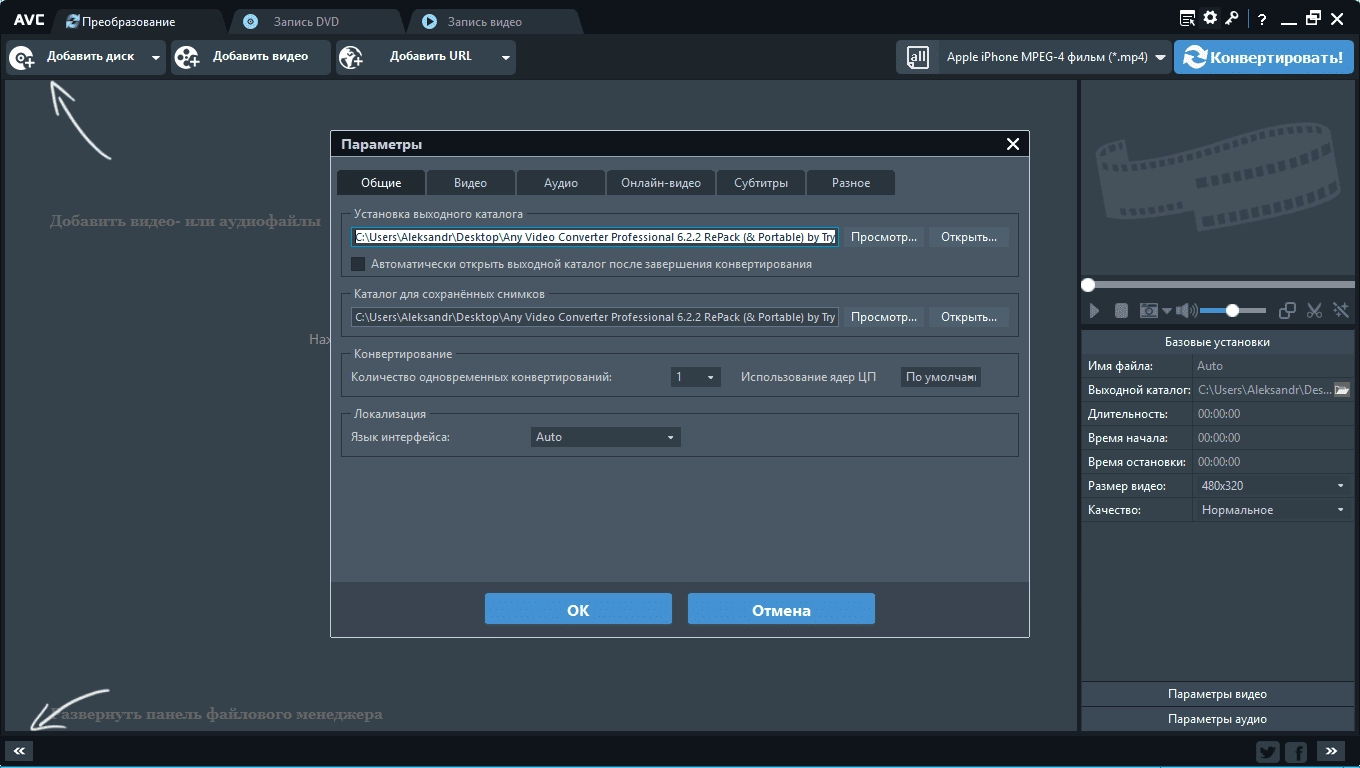Expand the Параметры аудио section
This screenshot has width=1360, height=768.
pyautogui.click(x=1217, y=719)
